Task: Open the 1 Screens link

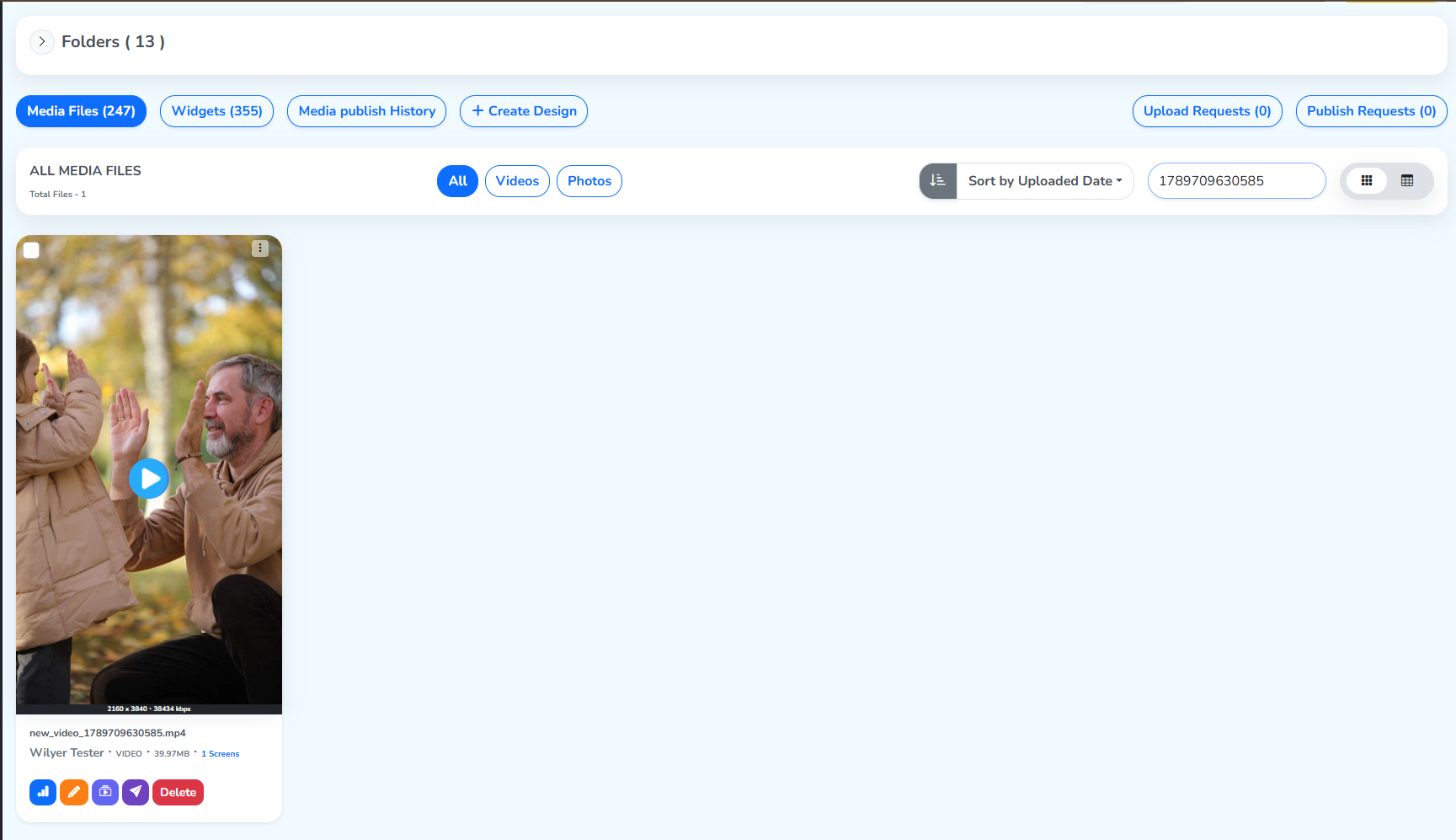Action: (221, 754)
